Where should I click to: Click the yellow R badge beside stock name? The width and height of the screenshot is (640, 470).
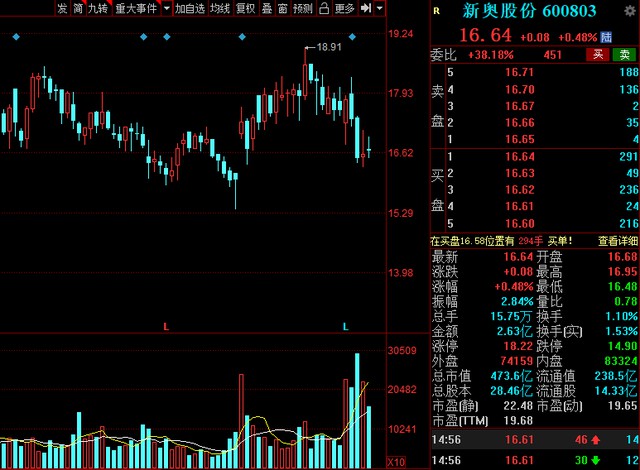tap(436, 10)
